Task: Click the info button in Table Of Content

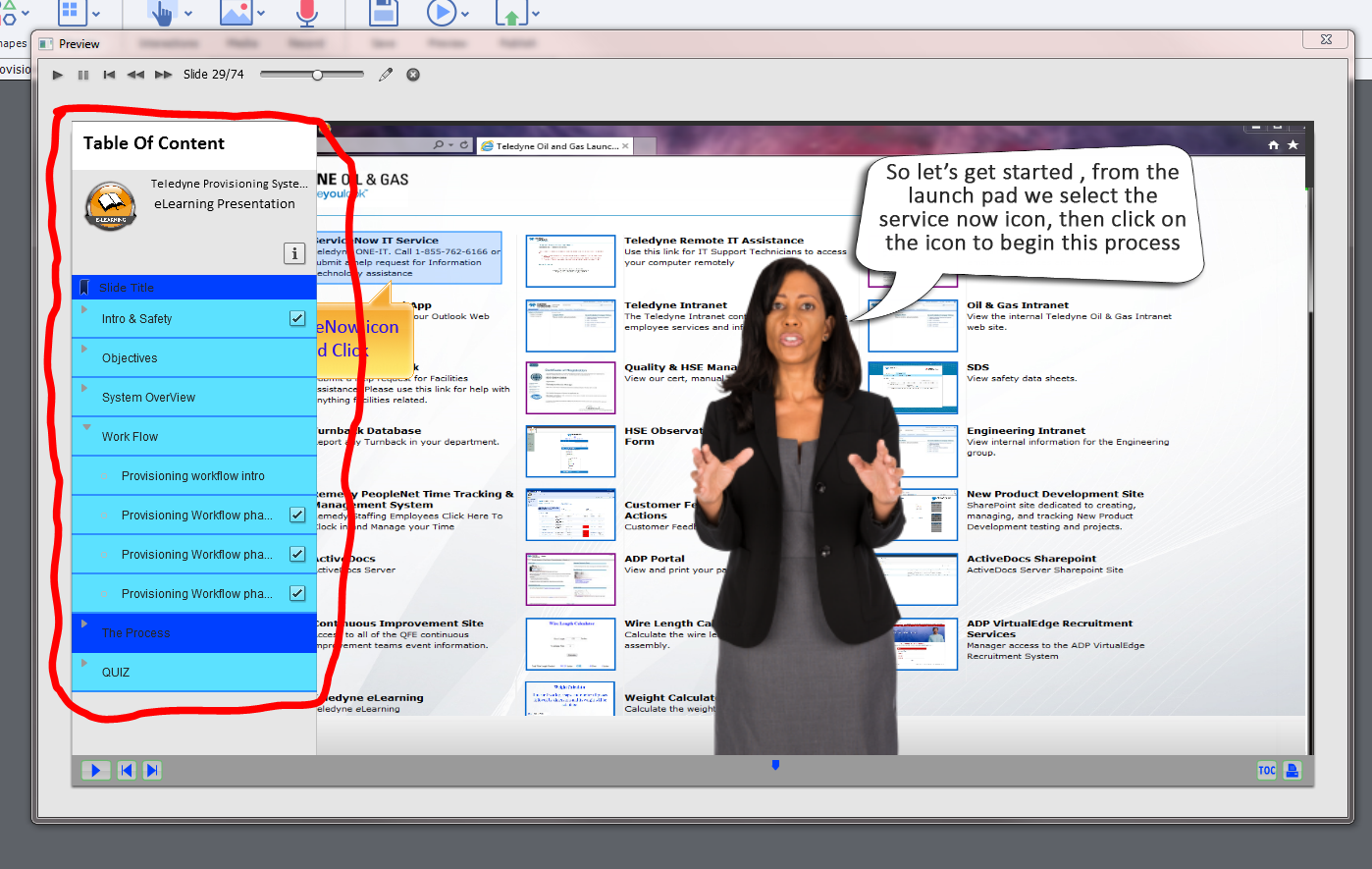Action: coord(294,253)
